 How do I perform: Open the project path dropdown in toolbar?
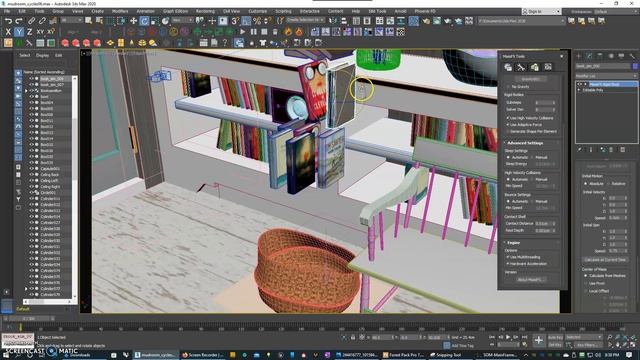522,20
